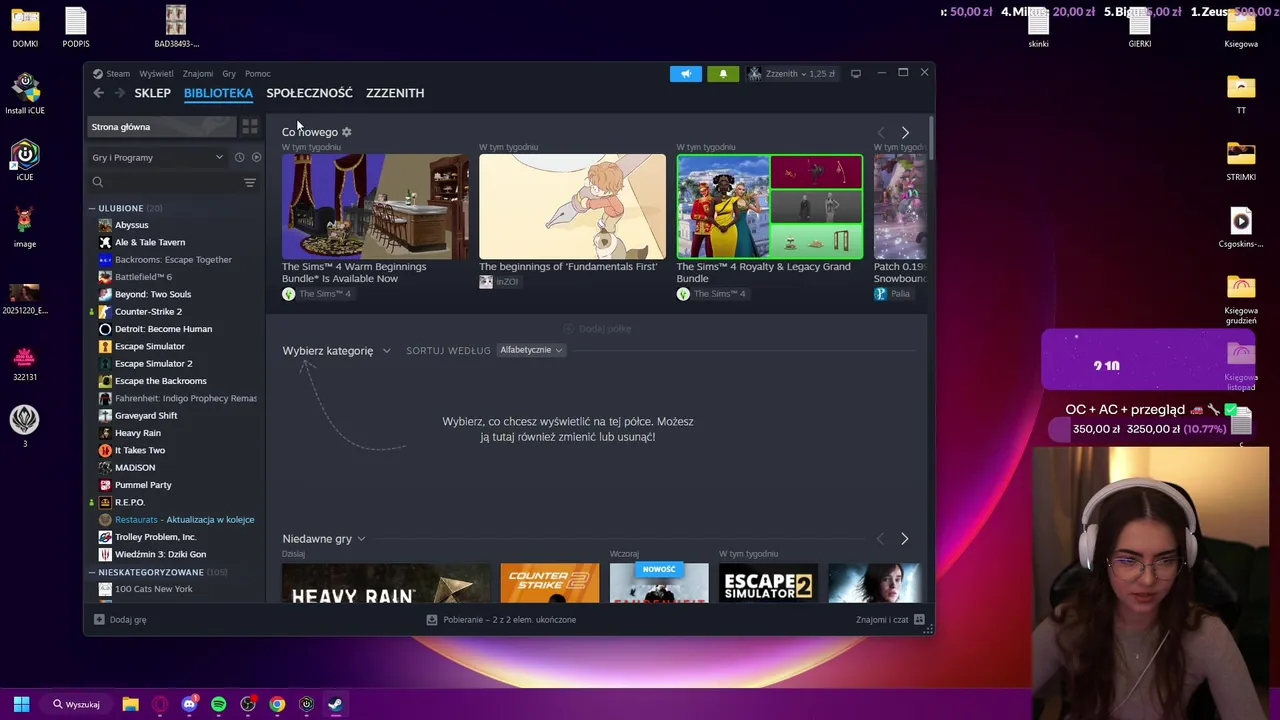Image resolution: width=1280 pixels, height=720 pixels.
Task: Open Sims 4 Warm Beginnings news thumbnail
Action: point(375,207)
